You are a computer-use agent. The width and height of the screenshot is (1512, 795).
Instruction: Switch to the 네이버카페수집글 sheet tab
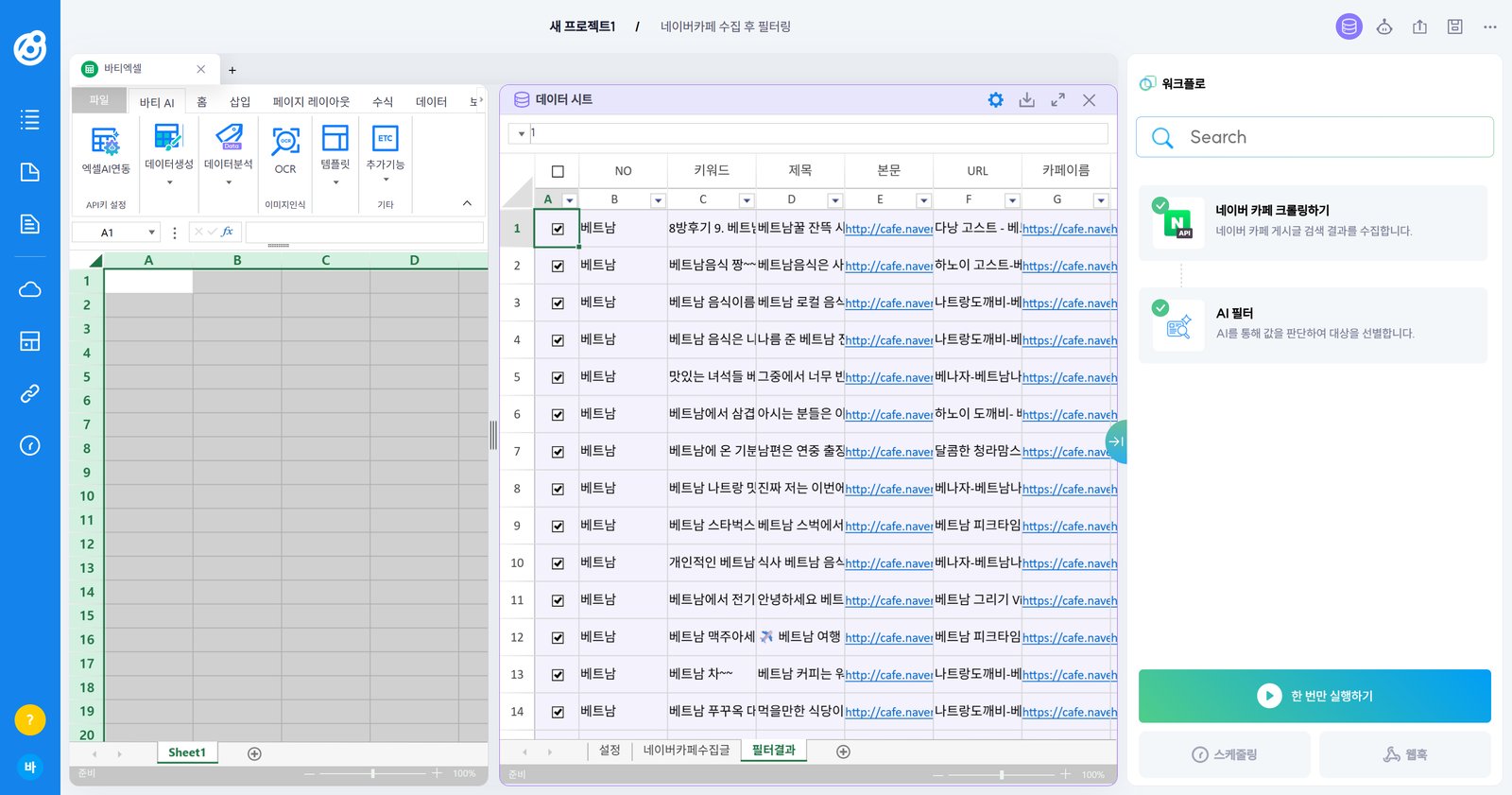click(x=687, y=751)
